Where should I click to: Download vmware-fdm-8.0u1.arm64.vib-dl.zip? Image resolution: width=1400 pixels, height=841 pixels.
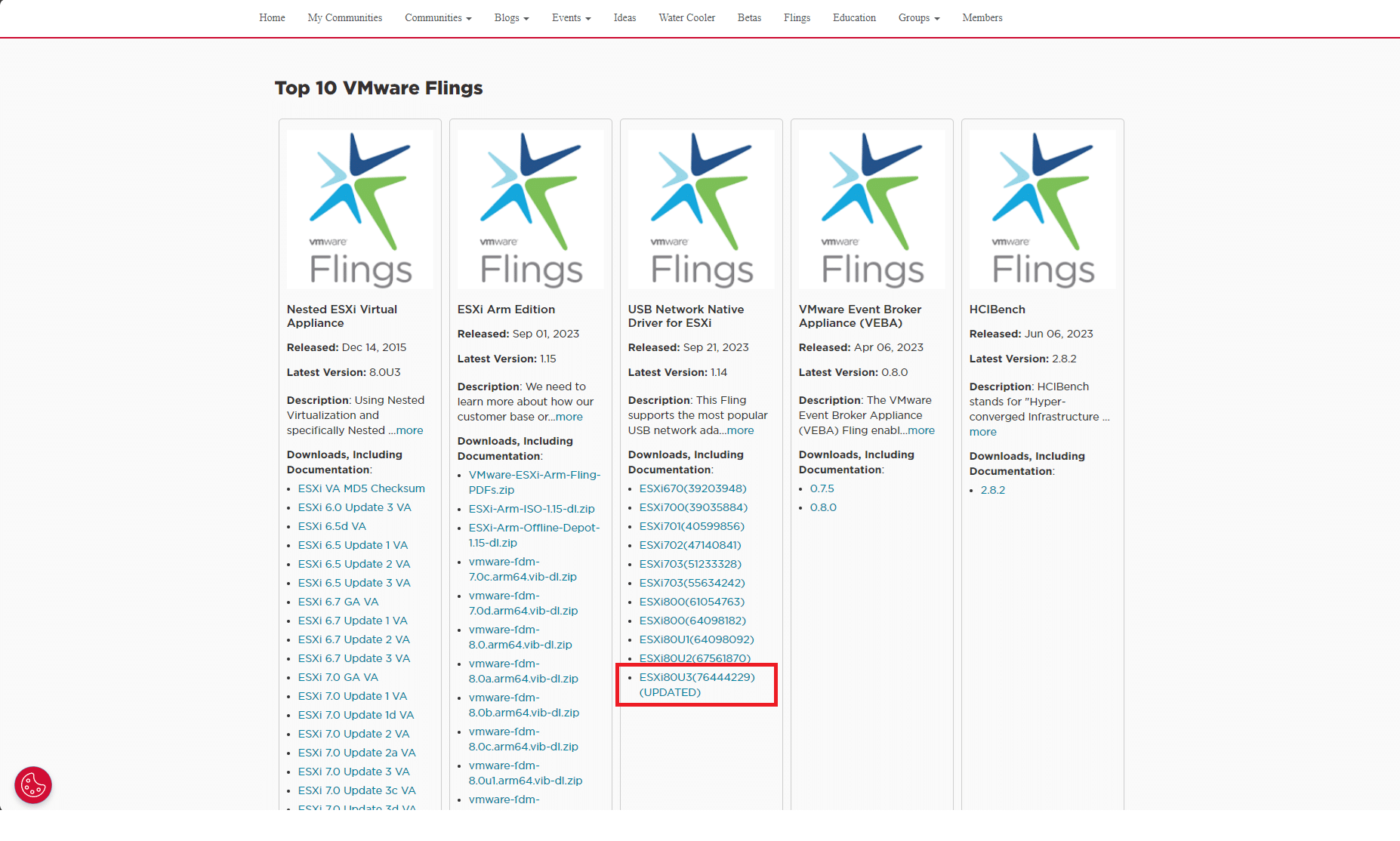click(x=526, y=773)
